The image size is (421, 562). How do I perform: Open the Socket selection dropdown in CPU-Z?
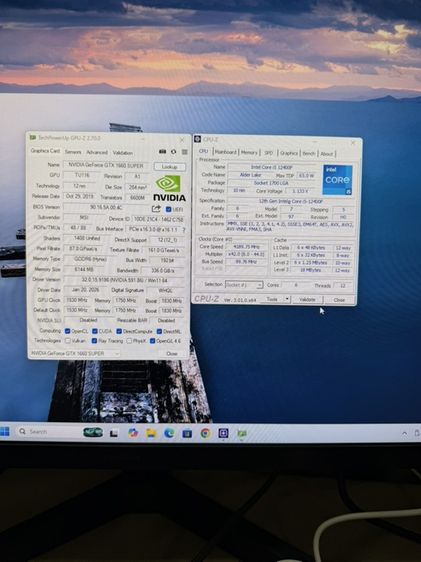[x=244, y=285]
